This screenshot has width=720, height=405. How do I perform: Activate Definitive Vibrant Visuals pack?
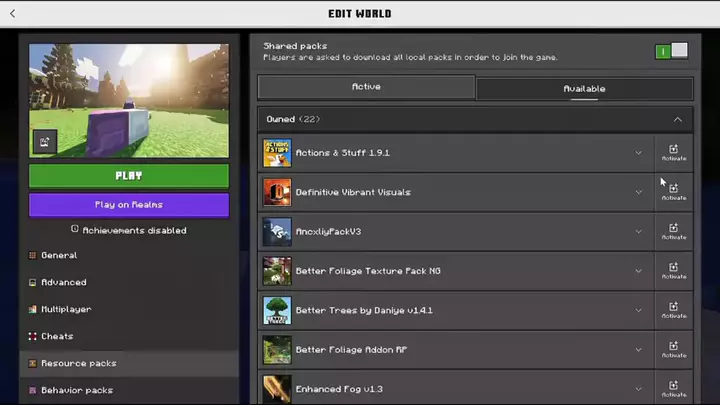674,192
